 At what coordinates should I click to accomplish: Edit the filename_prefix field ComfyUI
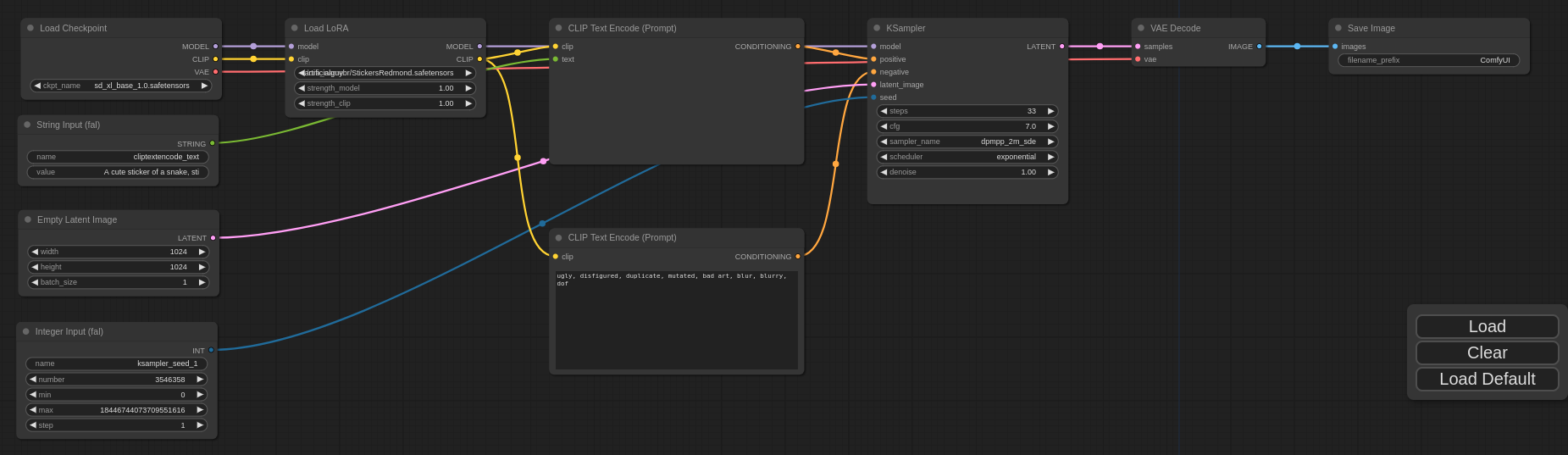click(1429, 60)
